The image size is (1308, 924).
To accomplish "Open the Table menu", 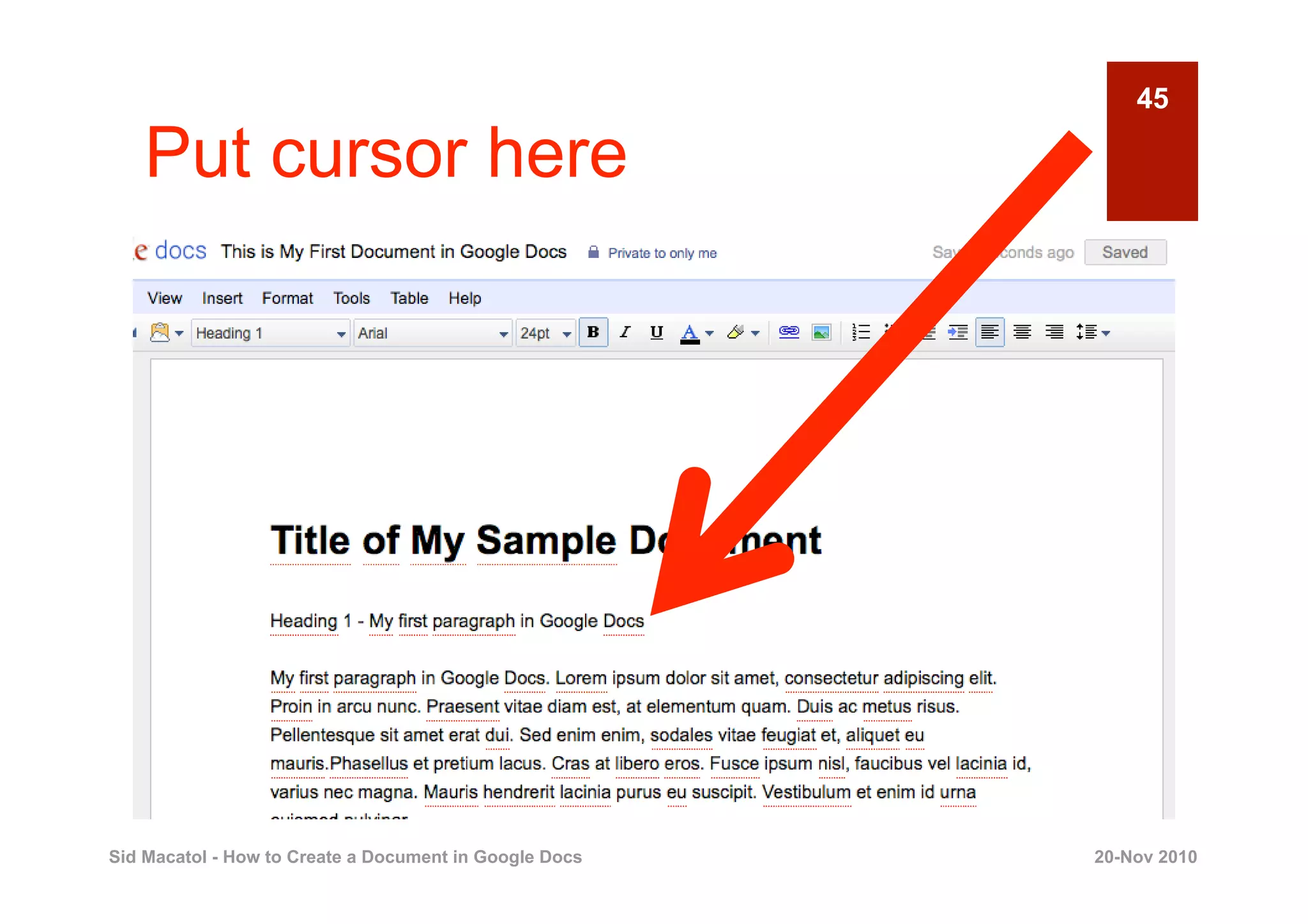I will click(409, 298).
